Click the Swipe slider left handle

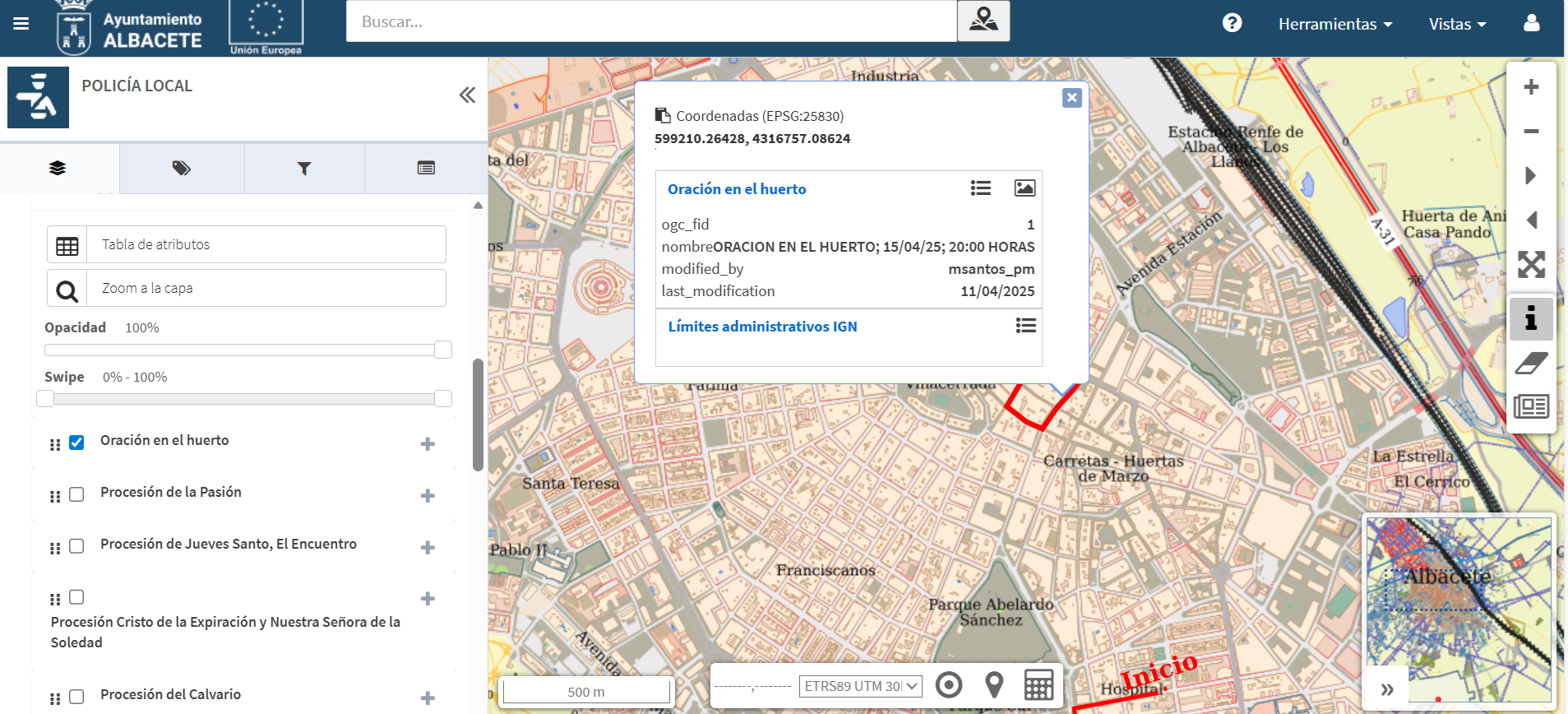coord(45,399)
